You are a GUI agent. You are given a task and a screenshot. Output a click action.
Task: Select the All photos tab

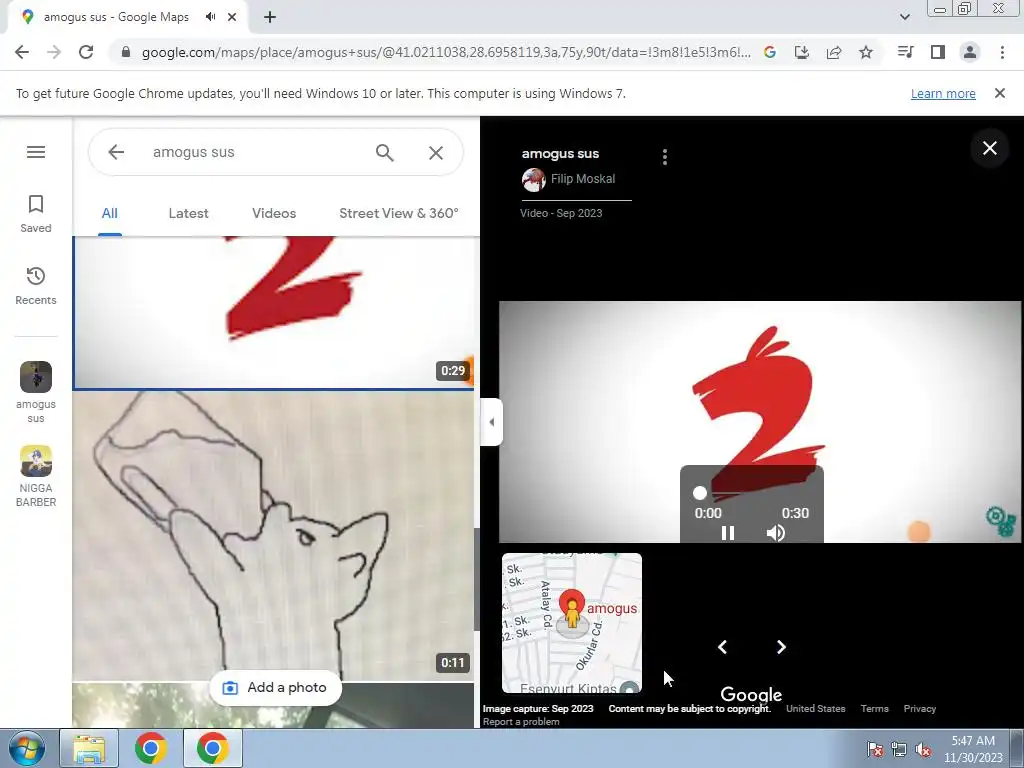pos(110,214)
